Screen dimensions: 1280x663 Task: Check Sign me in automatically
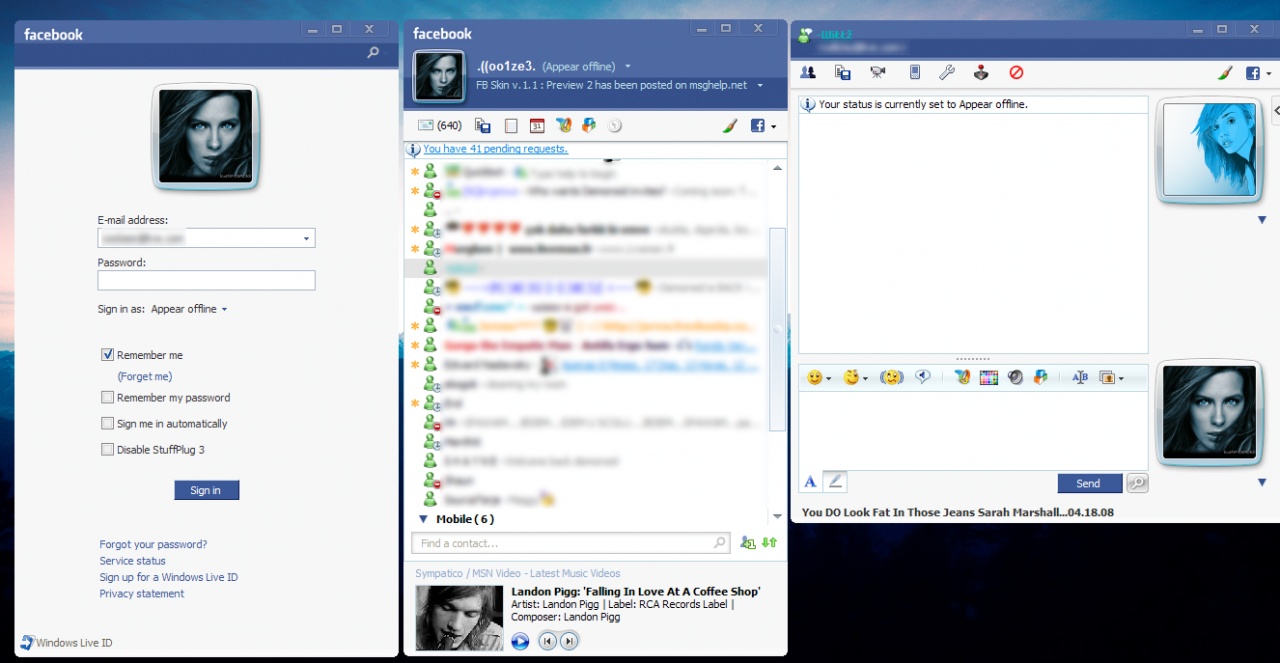[x=108, y=424]
